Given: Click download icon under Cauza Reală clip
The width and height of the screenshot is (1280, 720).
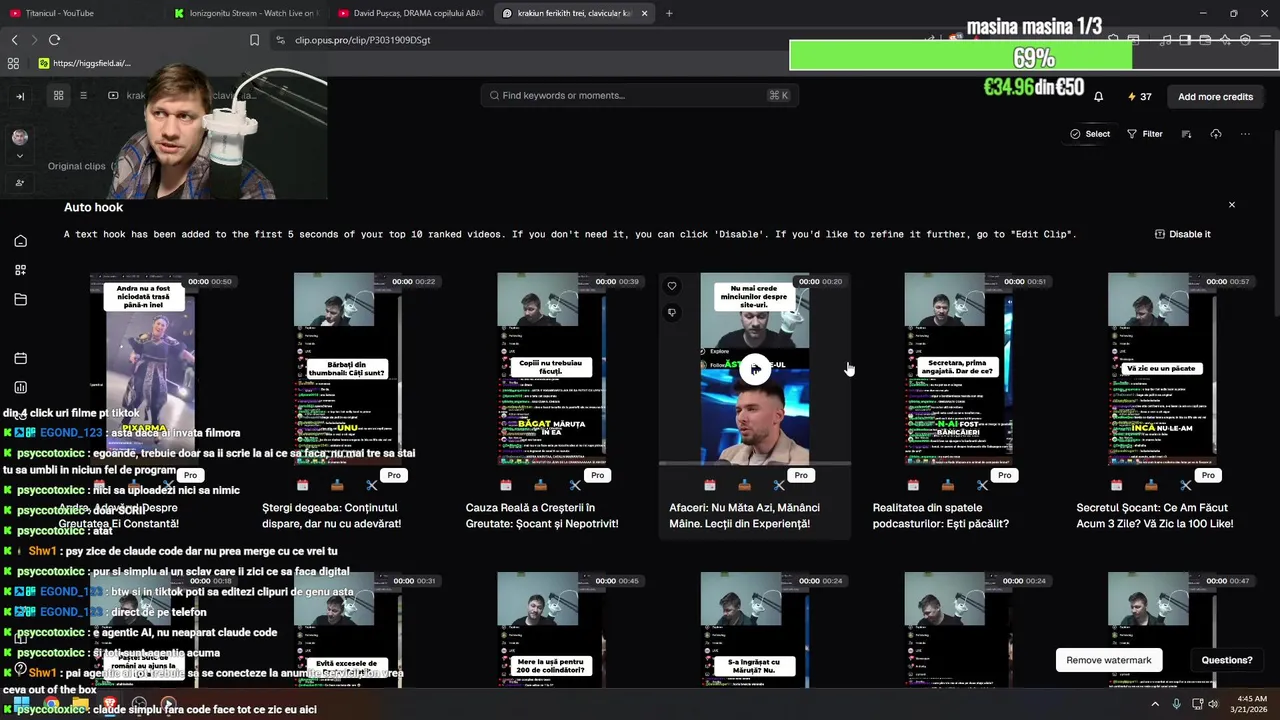Looking at the screenshot, I should click(541, 485).
